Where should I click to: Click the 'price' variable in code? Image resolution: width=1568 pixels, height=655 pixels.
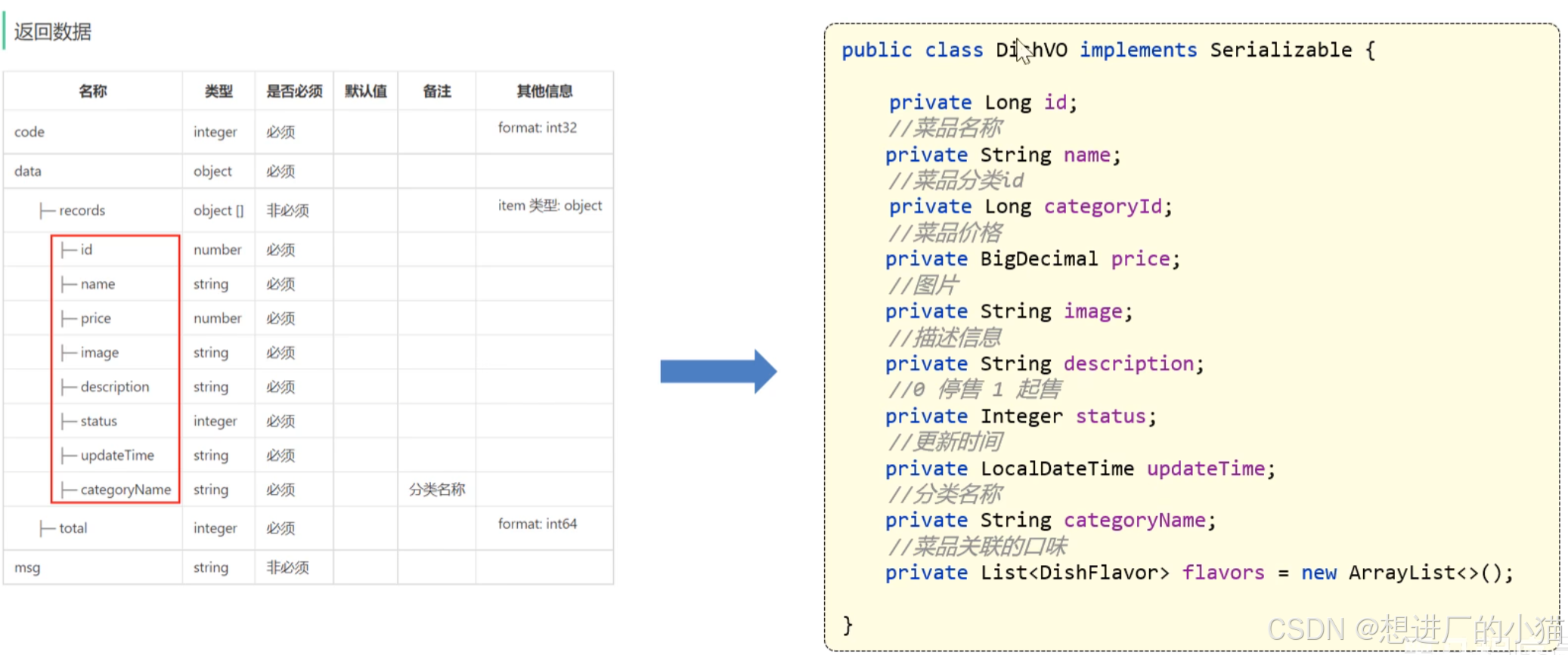[x=1140, y=259]
